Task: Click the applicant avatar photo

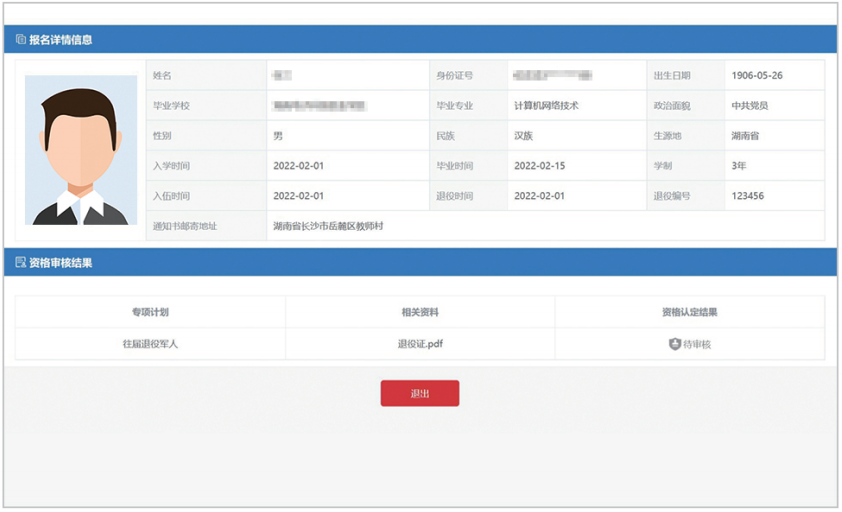Action: tap(81, 150)
